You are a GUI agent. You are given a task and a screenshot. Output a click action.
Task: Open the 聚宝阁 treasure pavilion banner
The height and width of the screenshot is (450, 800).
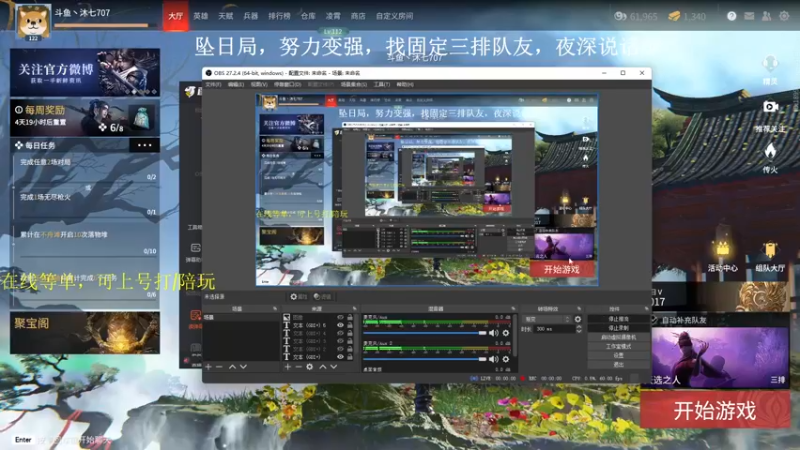pyautogui.click(x=85, y=333)
